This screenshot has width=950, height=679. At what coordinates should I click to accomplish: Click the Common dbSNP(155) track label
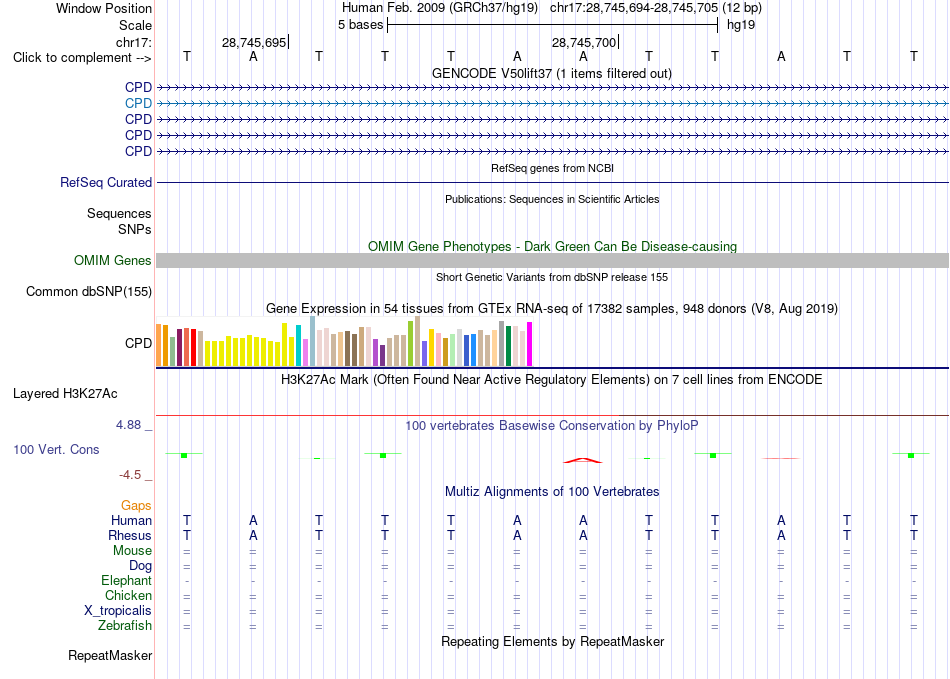click(x=88, y=291)
